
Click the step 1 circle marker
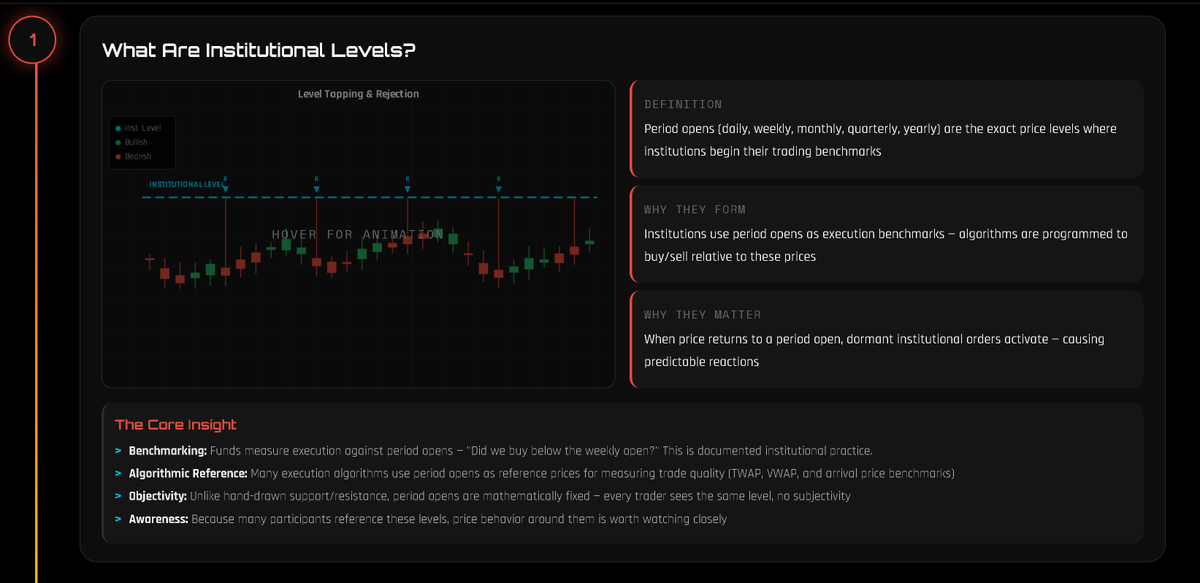pyautogui.click(x=33, y=40)
